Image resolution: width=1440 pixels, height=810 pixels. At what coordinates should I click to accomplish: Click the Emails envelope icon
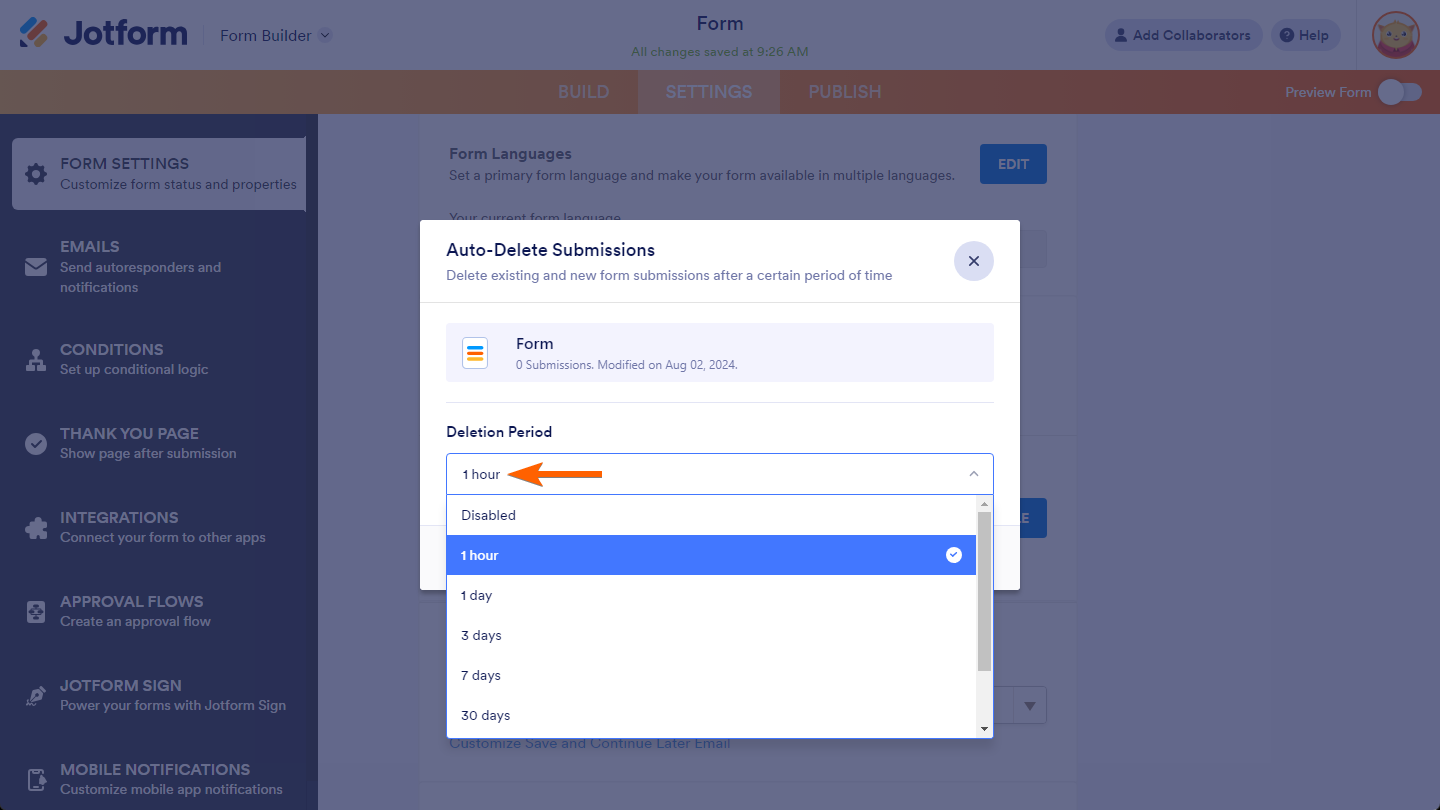pos(36,267)
